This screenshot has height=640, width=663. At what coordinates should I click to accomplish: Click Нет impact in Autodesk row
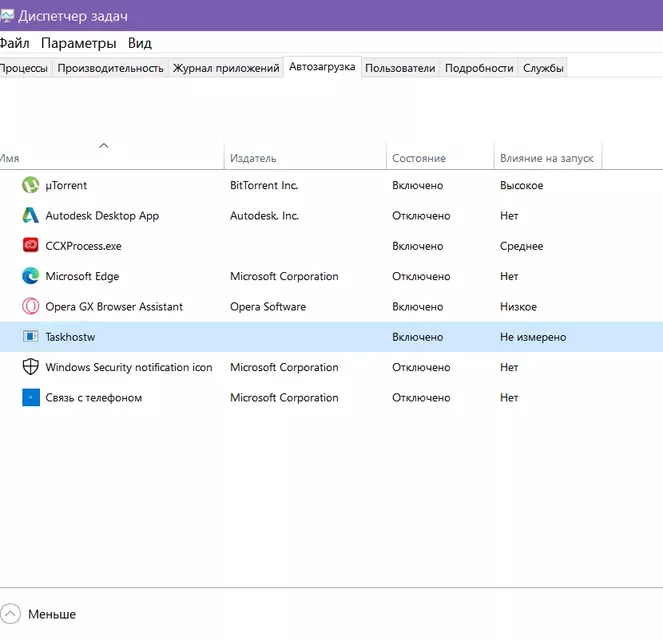point(509,216)
